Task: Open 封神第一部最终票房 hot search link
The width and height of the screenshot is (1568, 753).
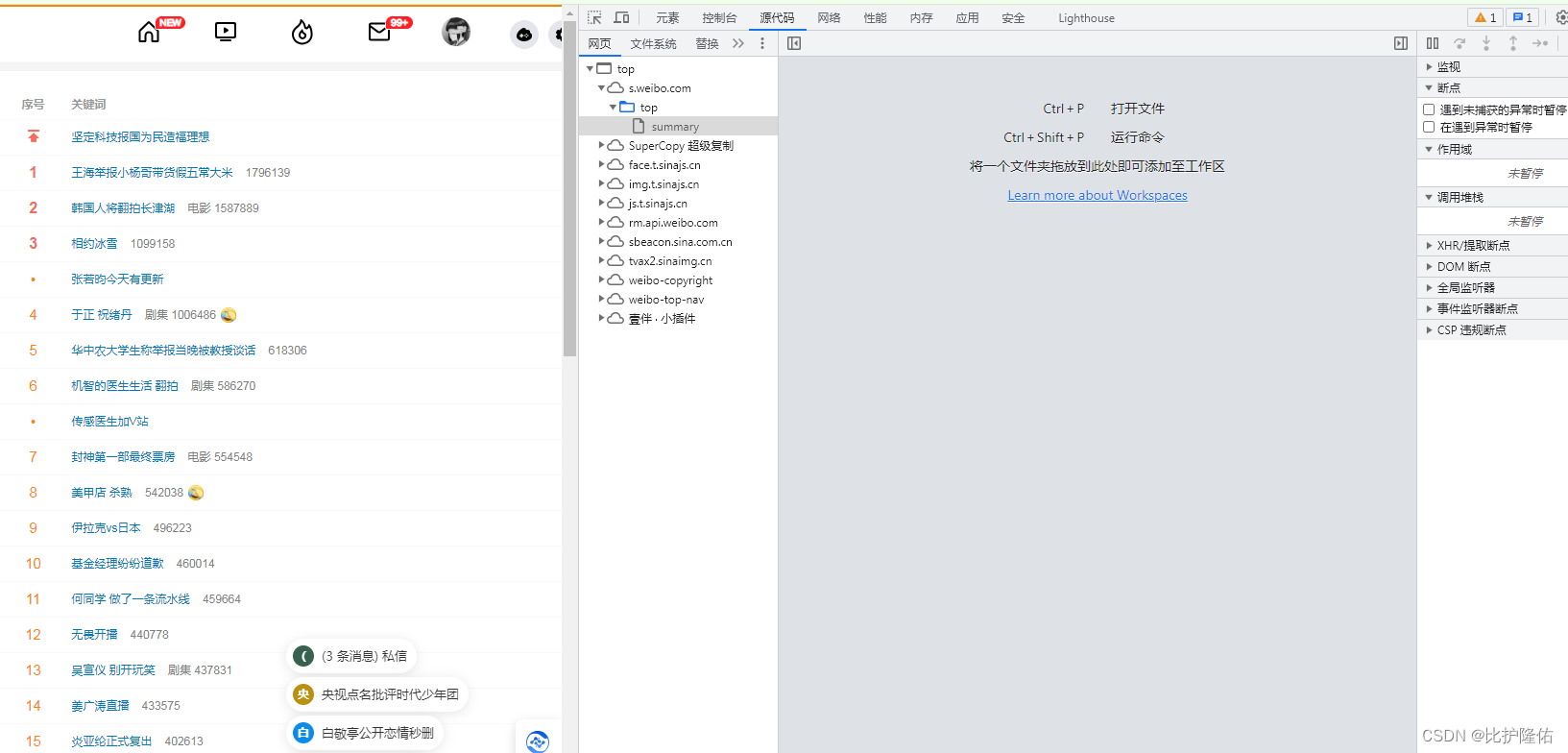Action: click(x=123, y=456)
